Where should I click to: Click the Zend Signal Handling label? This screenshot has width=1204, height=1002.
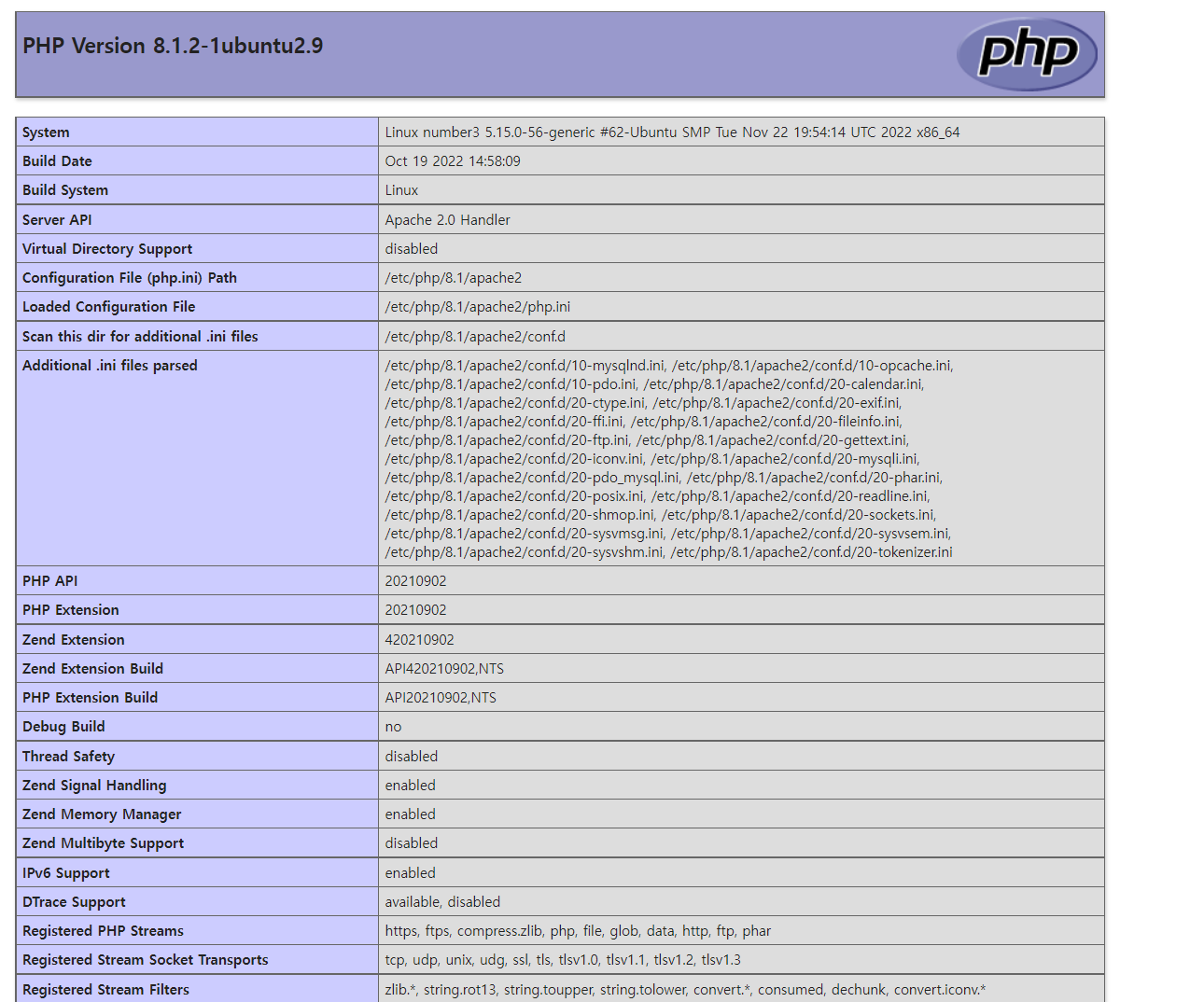coord(94,786)
